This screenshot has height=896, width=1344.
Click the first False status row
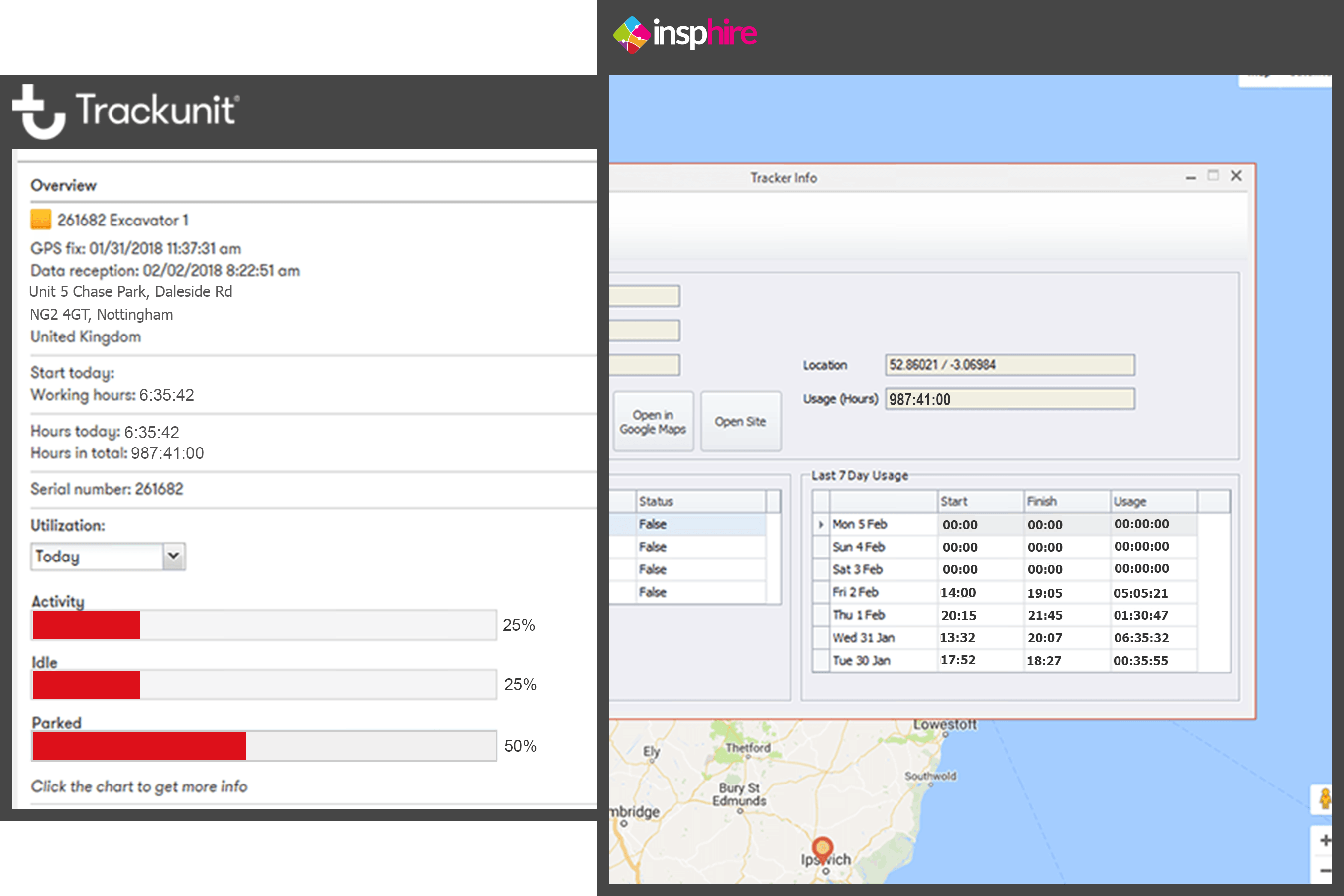(x=687, y=524)
